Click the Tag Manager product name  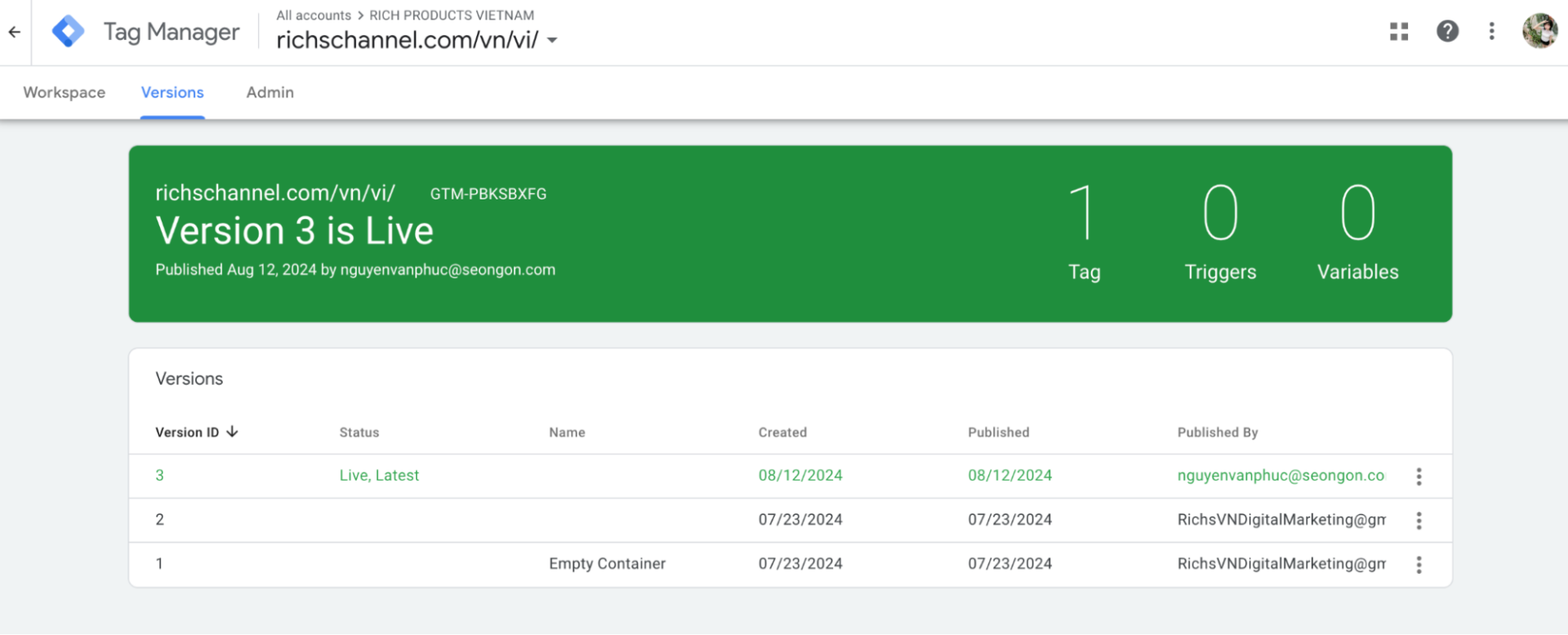click(x=171, y=32)
